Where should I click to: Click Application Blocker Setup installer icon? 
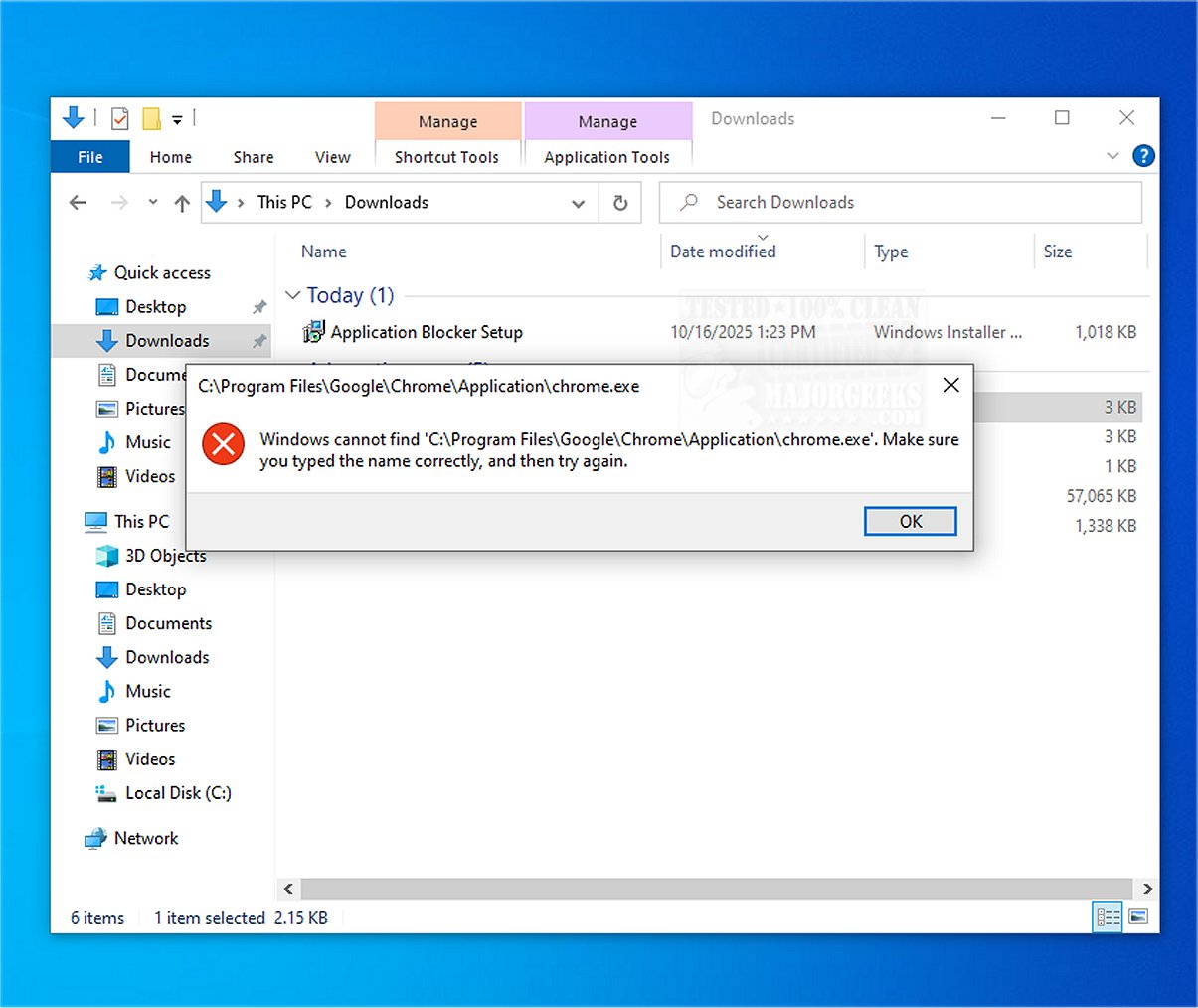(313, 332)
